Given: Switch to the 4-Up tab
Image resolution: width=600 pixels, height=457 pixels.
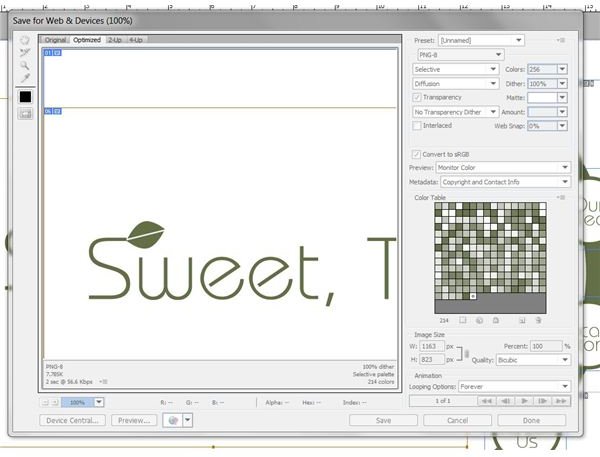Looking at the screenshot, I should pyautogui.click(x=135, y=40).
